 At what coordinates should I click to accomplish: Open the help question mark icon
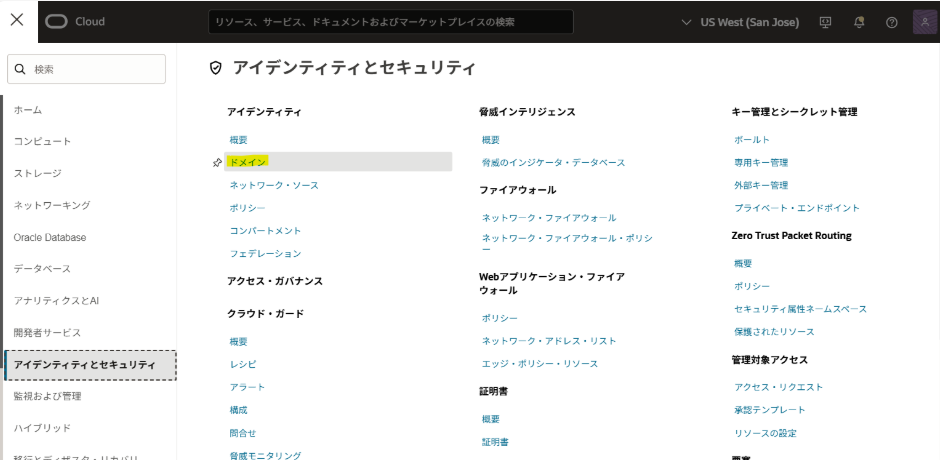pos(891,22)
